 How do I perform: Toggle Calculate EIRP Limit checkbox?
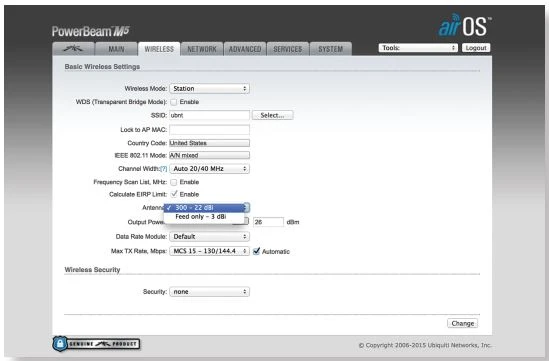coord(174,194)
